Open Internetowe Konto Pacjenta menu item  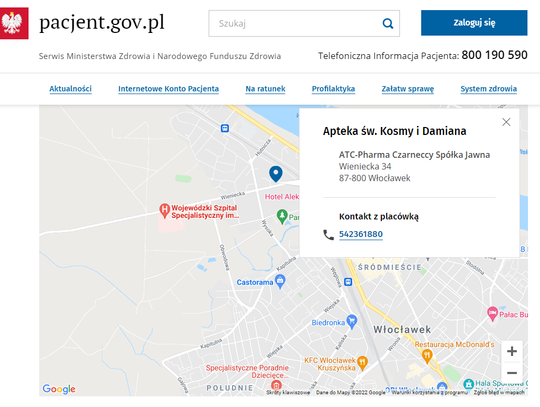(x=168, y=89)
